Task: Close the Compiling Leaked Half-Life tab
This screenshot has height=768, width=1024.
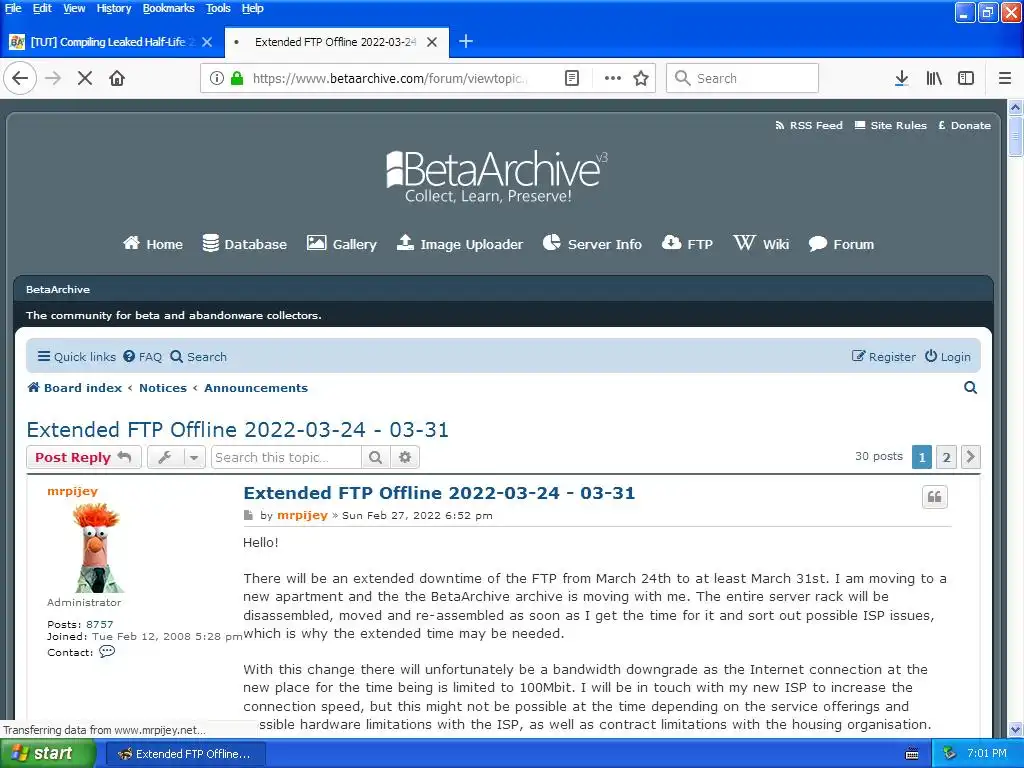Action: click(207, 42)
